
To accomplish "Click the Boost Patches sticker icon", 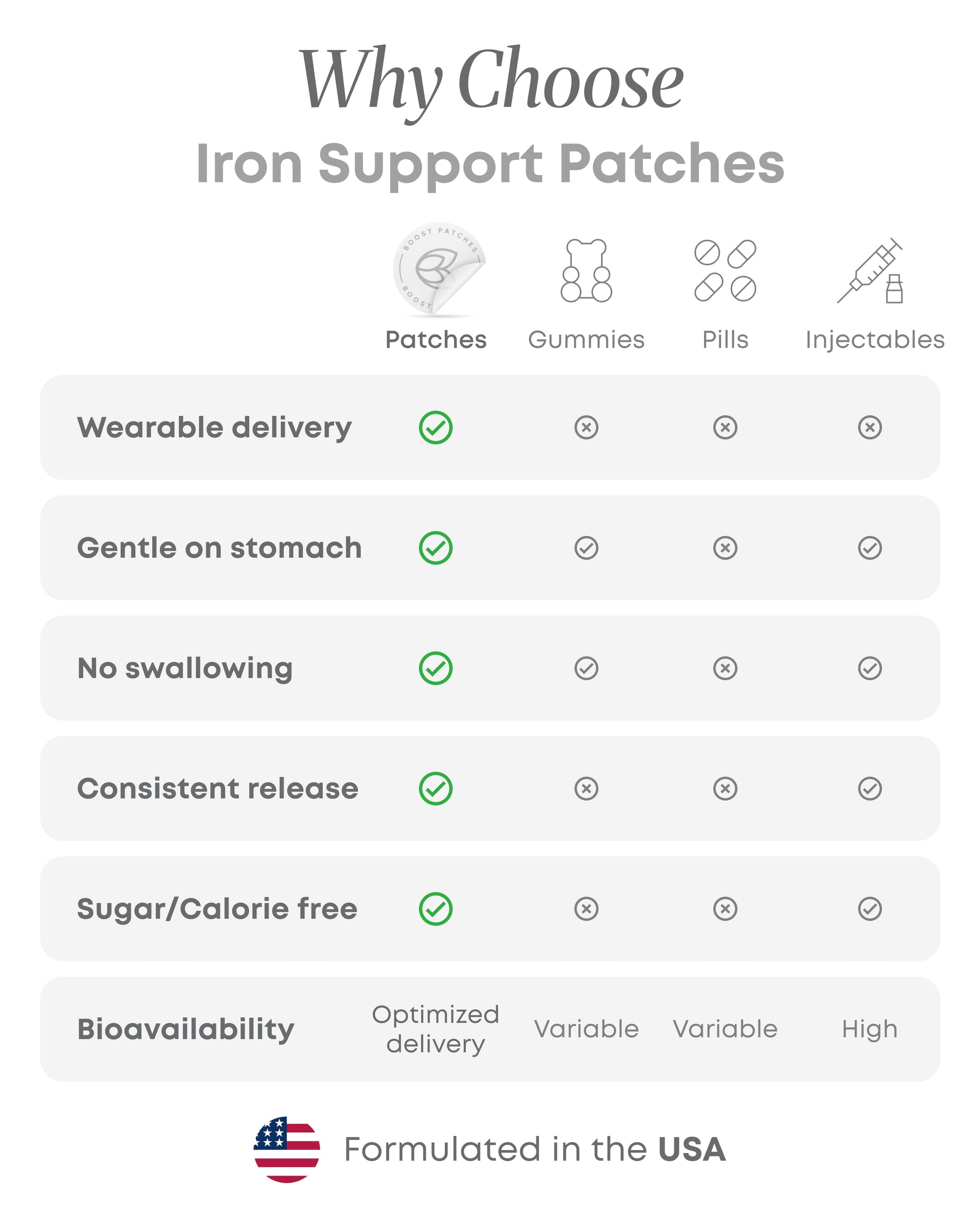I will 437,268.
